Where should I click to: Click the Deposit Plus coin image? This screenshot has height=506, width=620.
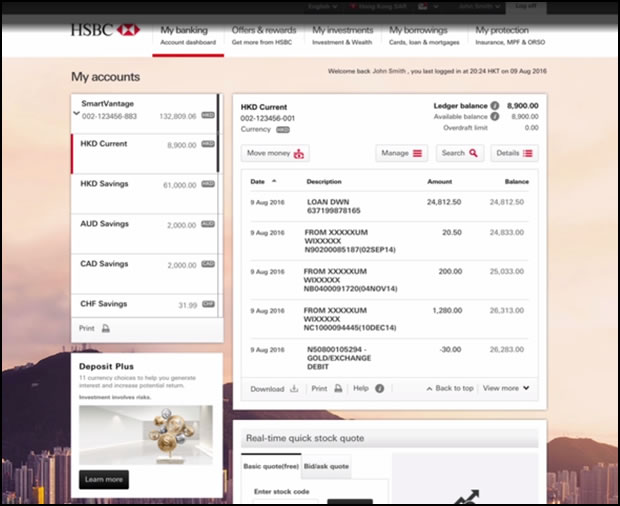pyautogui.click(x=146, y=435)
